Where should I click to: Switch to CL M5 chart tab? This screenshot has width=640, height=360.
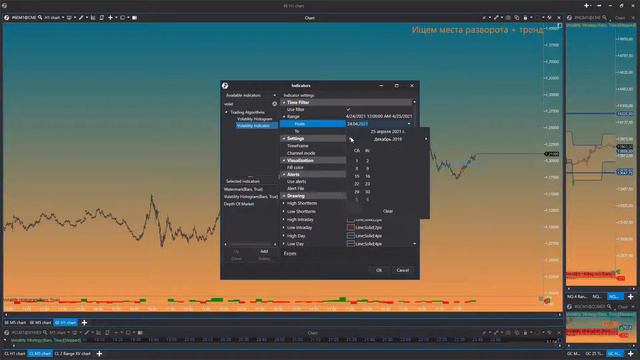40,353
